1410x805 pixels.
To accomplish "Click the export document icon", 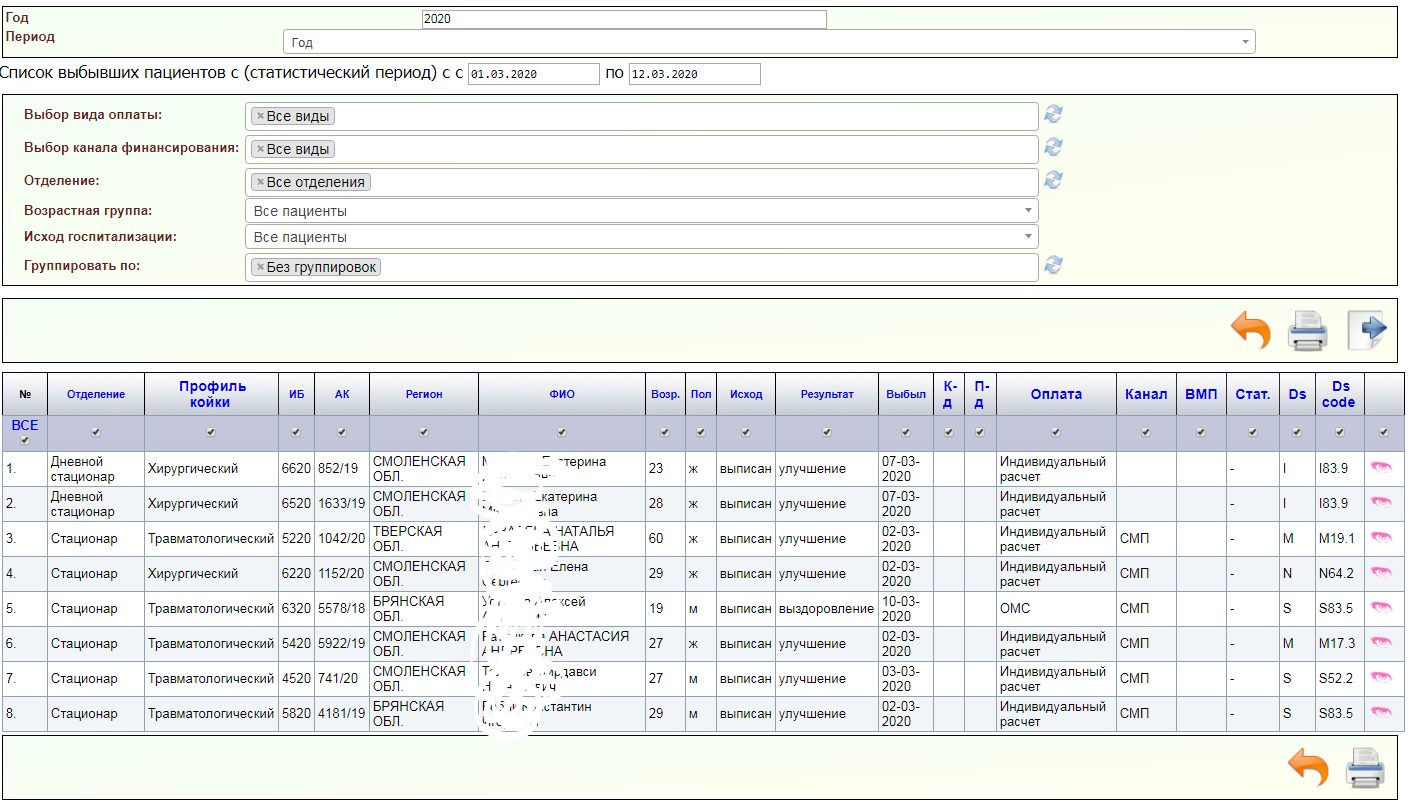I will 1367,330.
